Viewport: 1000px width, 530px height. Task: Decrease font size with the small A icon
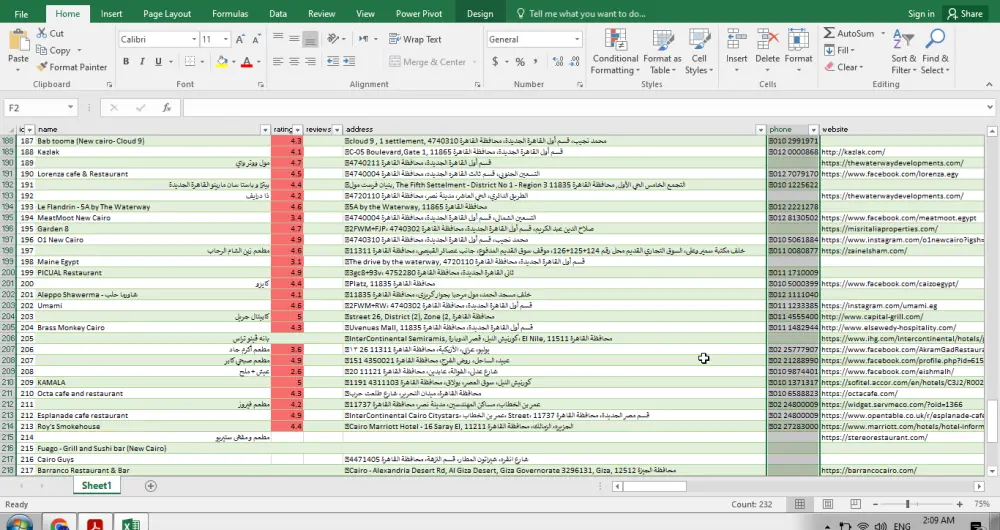click(256, 40)
